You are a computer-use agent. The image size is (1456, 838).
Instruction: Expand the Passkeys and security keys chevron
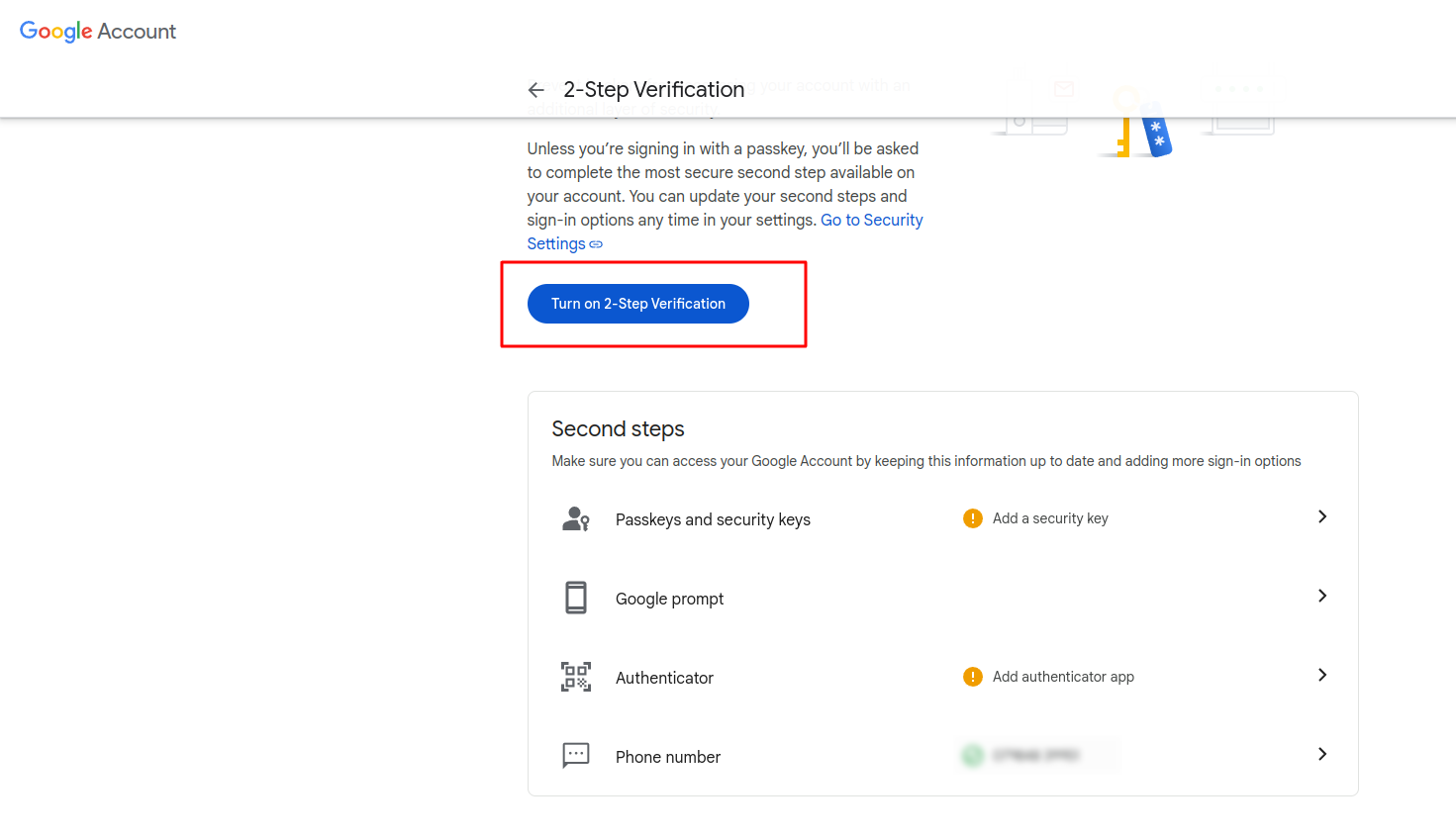1321,516
